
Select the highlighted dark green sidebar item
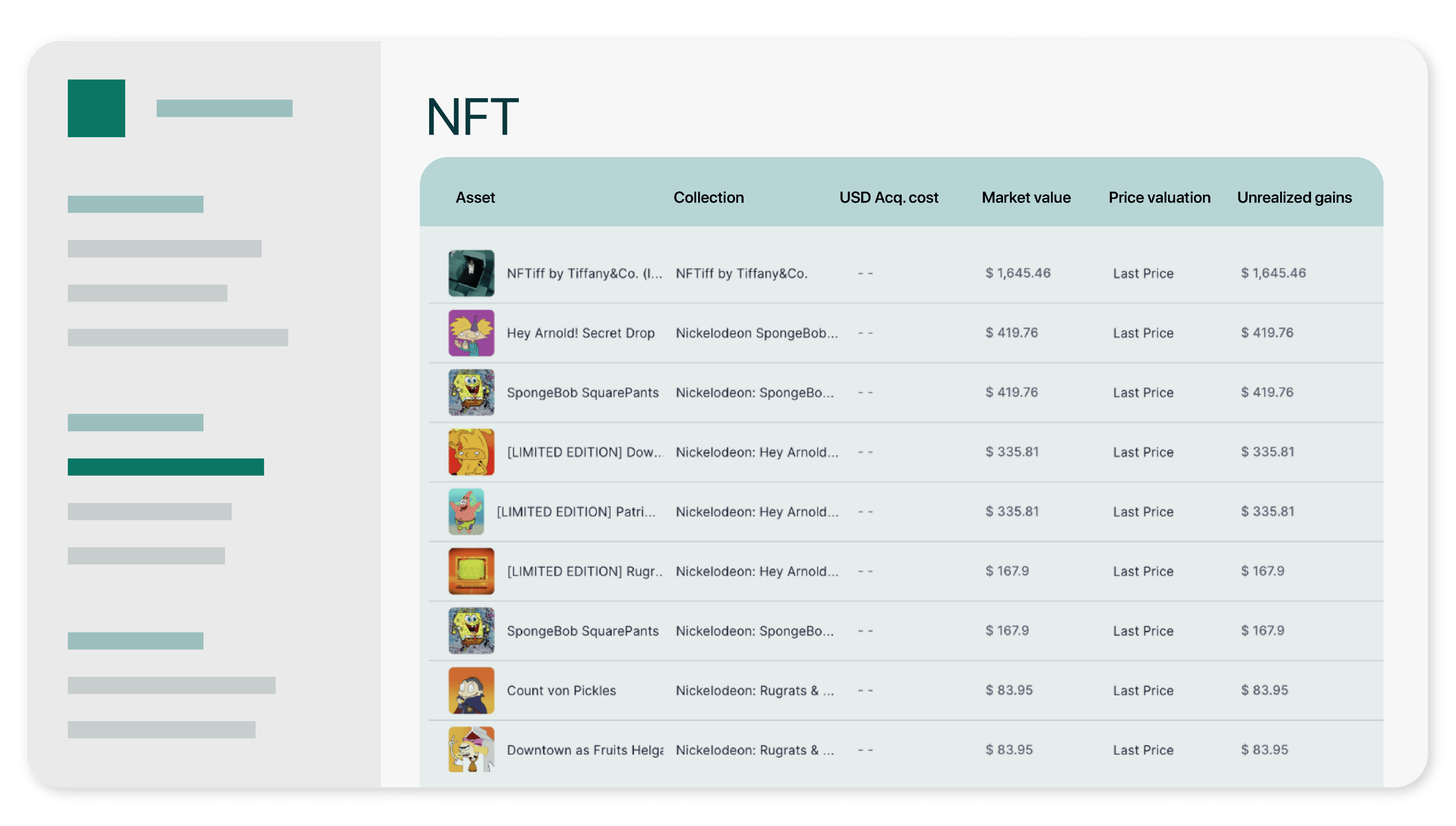(x=165, y=467)
